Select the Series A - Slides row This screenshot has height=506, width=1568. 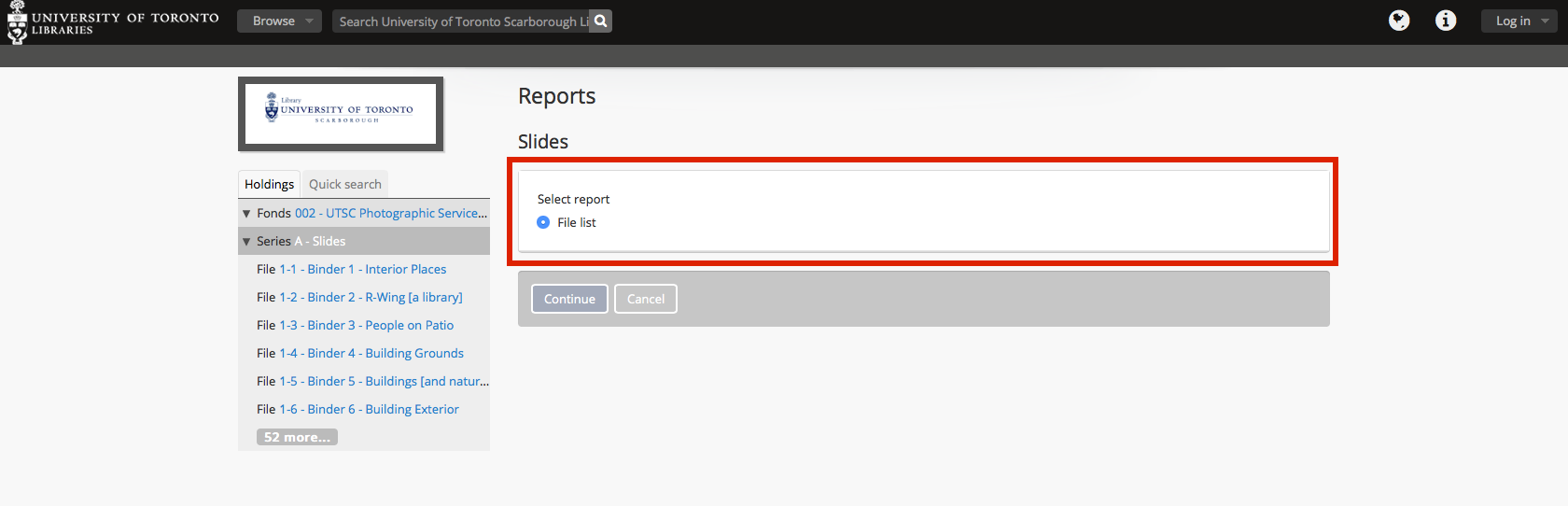tap(364, 241)
